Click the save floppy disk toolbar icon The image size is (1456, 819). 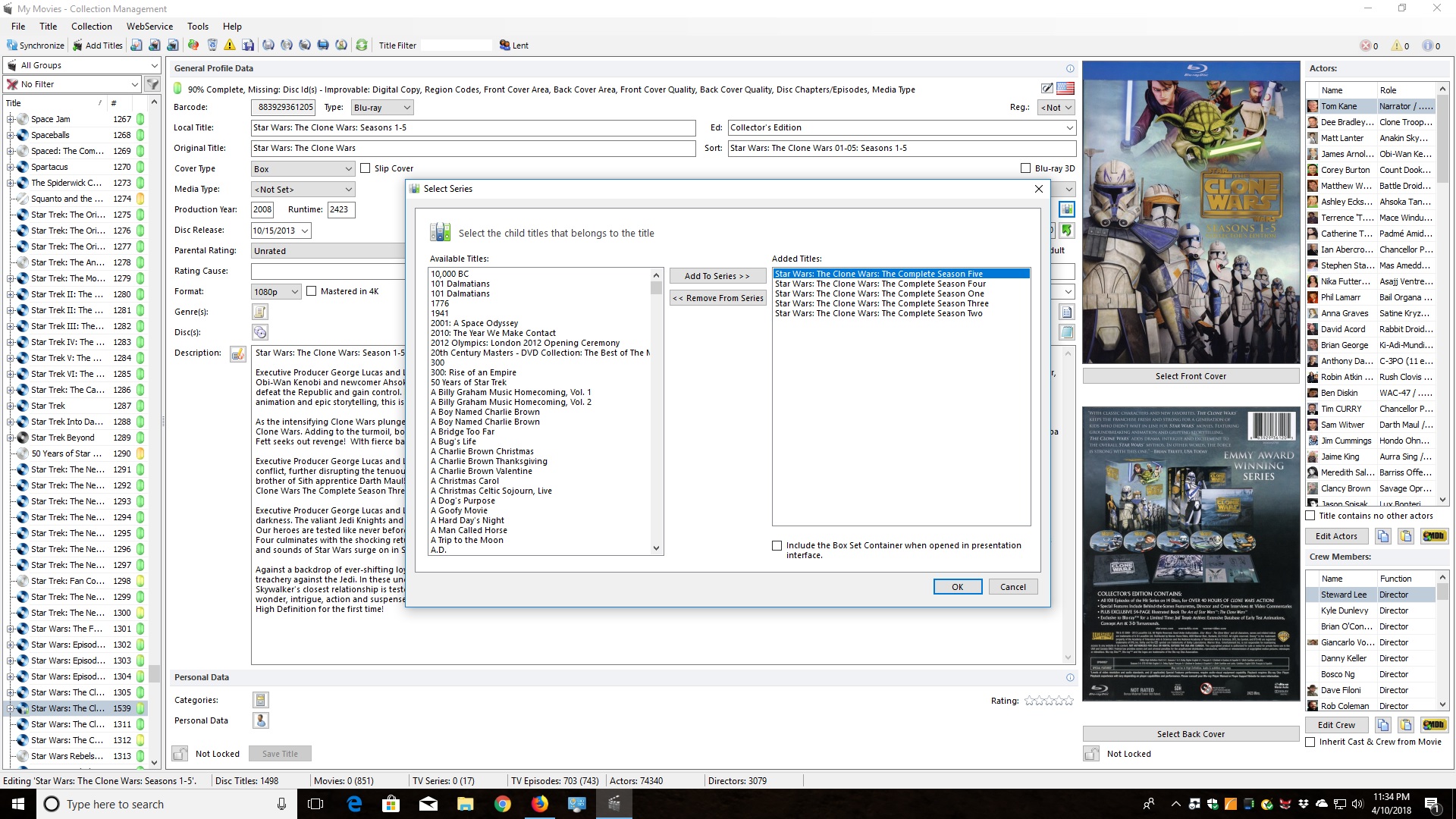click(x=248, y=45)
